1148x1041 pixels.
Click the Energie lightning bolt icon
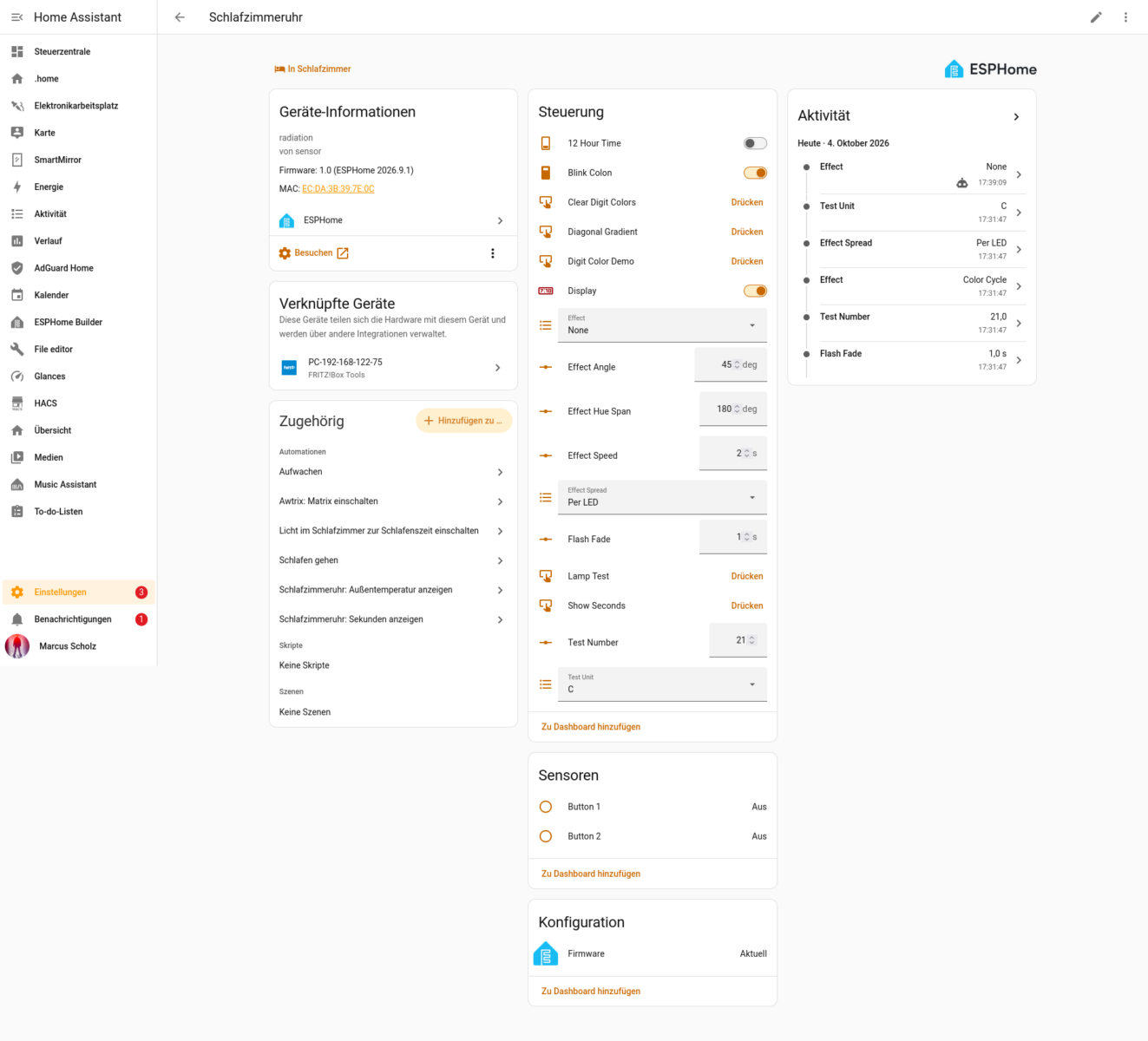pos(17,187)
